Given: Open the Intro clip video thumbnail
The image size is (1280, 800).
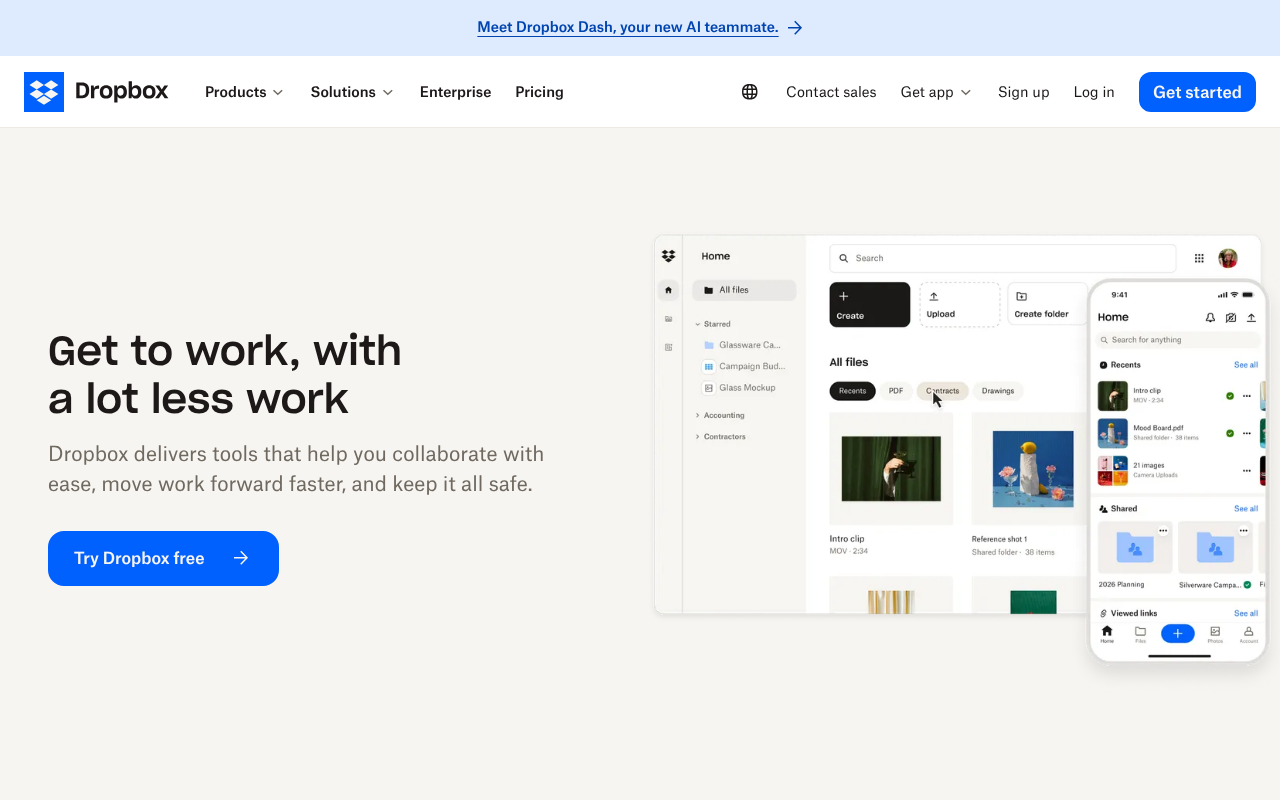Looking at the screenshot, I should pos(891,468).
